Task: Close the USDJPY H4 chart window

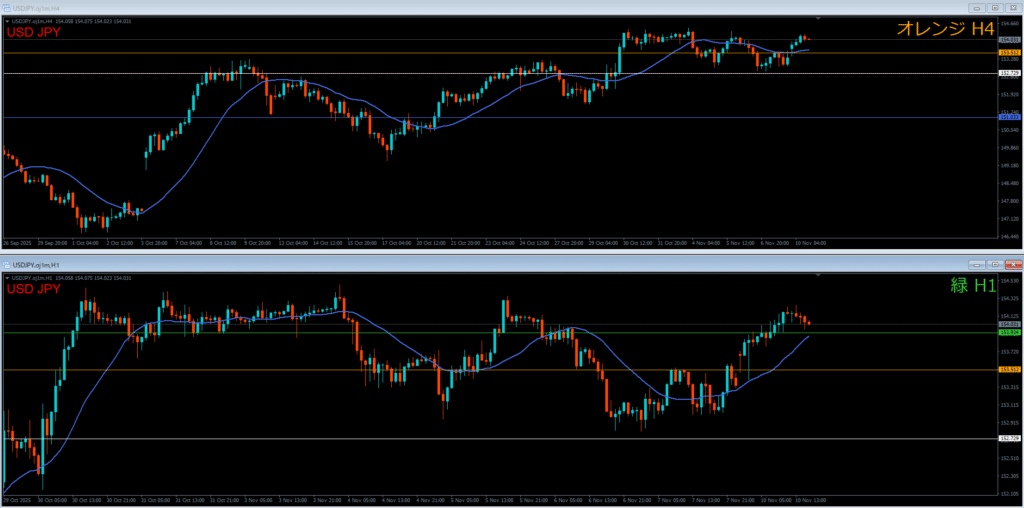Action: click(x=1011, y=9)
